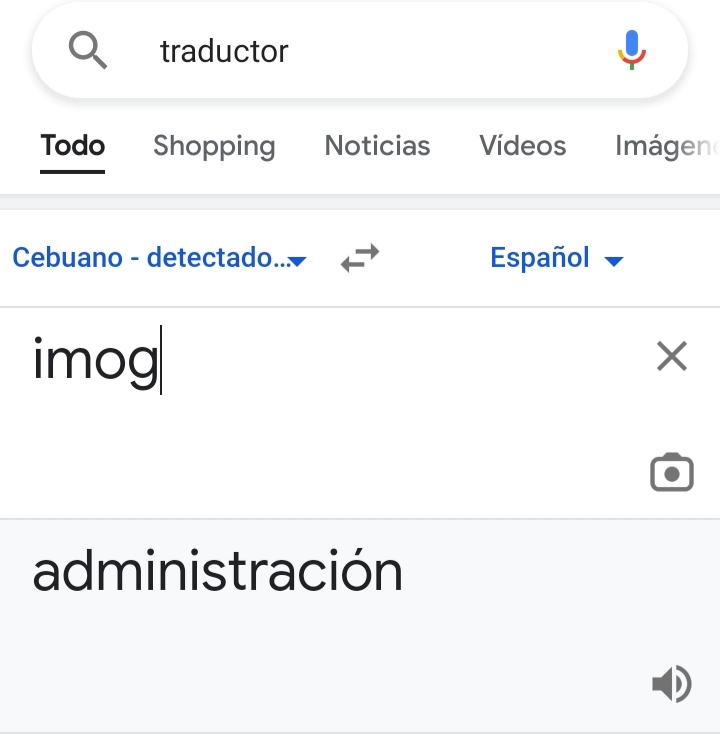Click the arrow beside 'Cebuano - detectado'

(x=297, y=262)
